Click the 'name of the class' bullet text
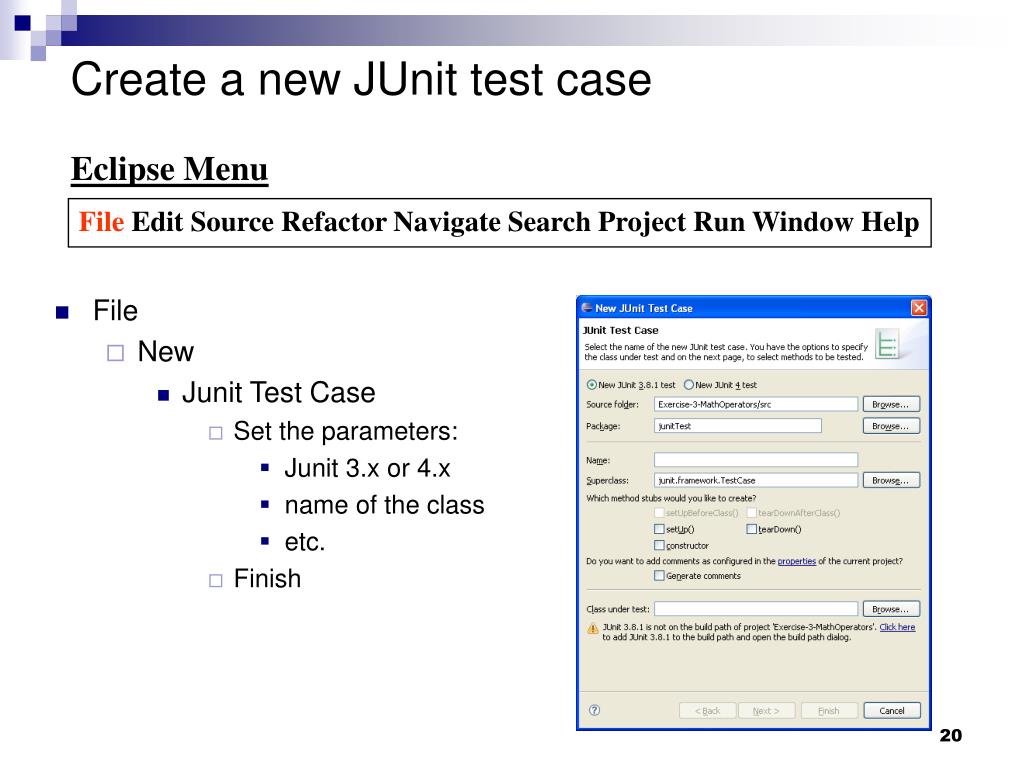 pyautogui.click(x=384, y=505)
